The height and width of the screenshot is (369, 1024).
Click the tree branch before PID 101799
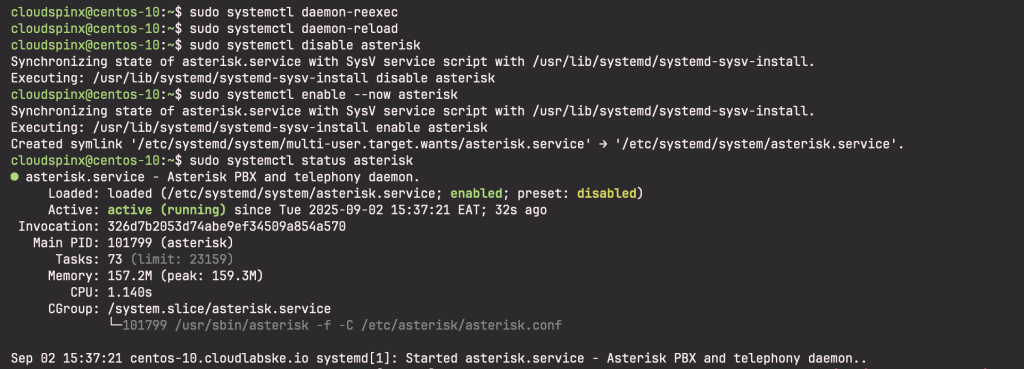click(x=114, y=325)
